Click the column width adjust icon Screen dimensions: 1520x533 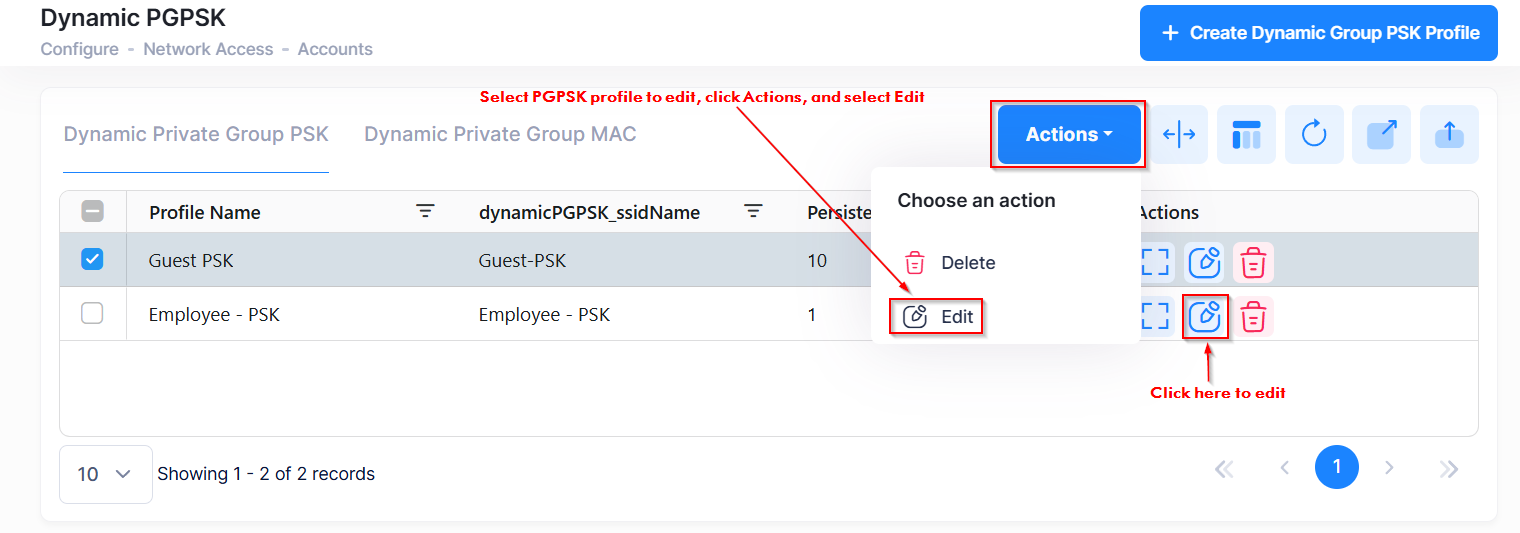[x=1179, y=135]
